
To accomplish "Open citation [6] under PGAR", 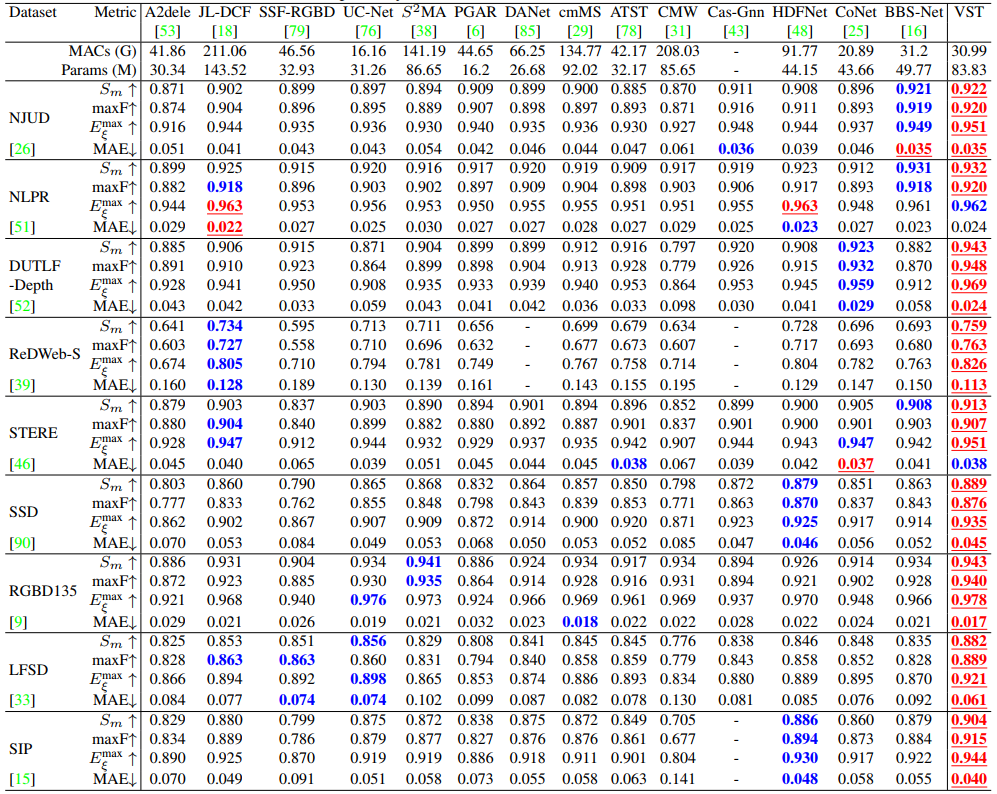I will 475,31.
